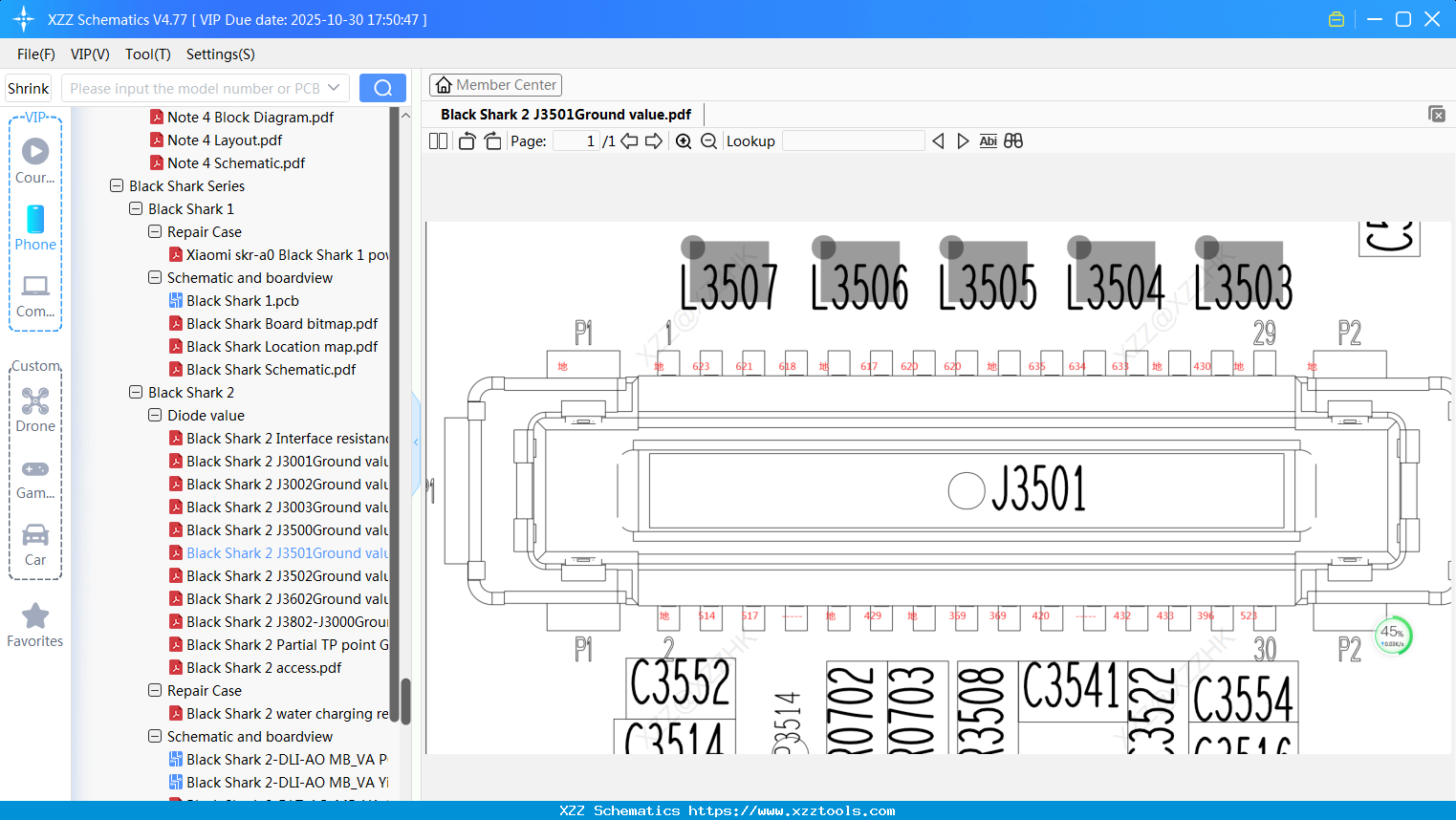Collapse Repair Case under Black Shark 1

click(x=155, y=231)
